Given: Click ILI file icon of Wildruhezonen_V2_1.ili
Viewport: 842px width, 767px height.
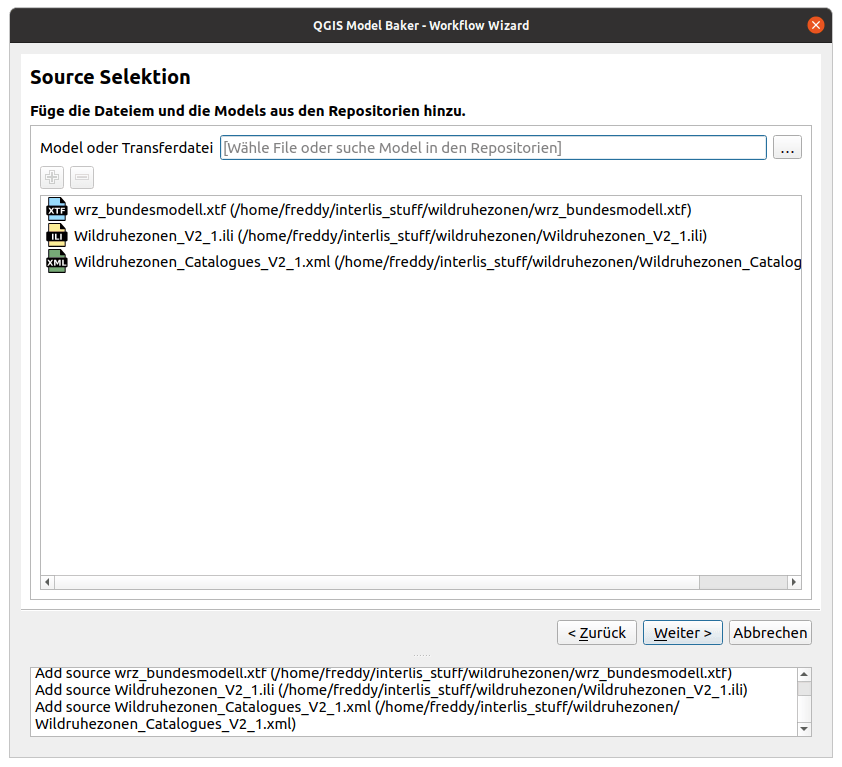Looking at the screenshot, I should point(57,236).
